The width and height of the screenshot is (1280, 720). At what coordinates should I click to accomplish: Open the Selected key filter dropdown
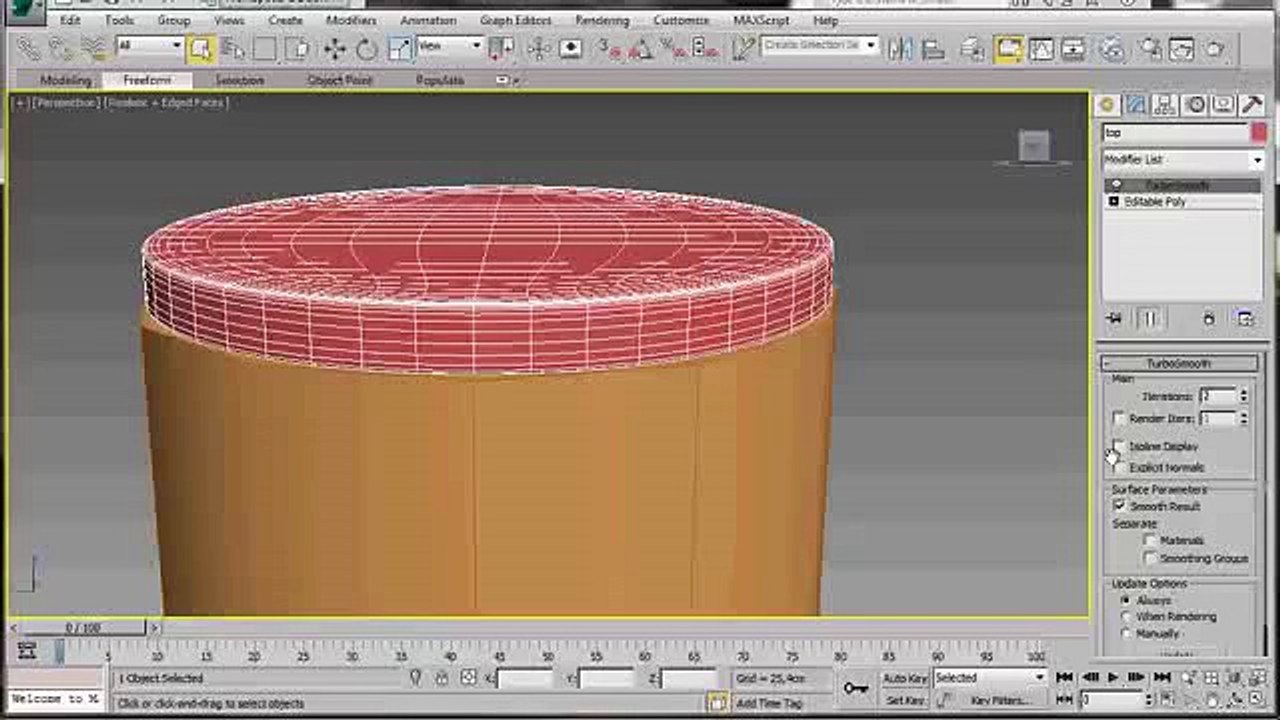pyautogui.click(x=990, y=678)
